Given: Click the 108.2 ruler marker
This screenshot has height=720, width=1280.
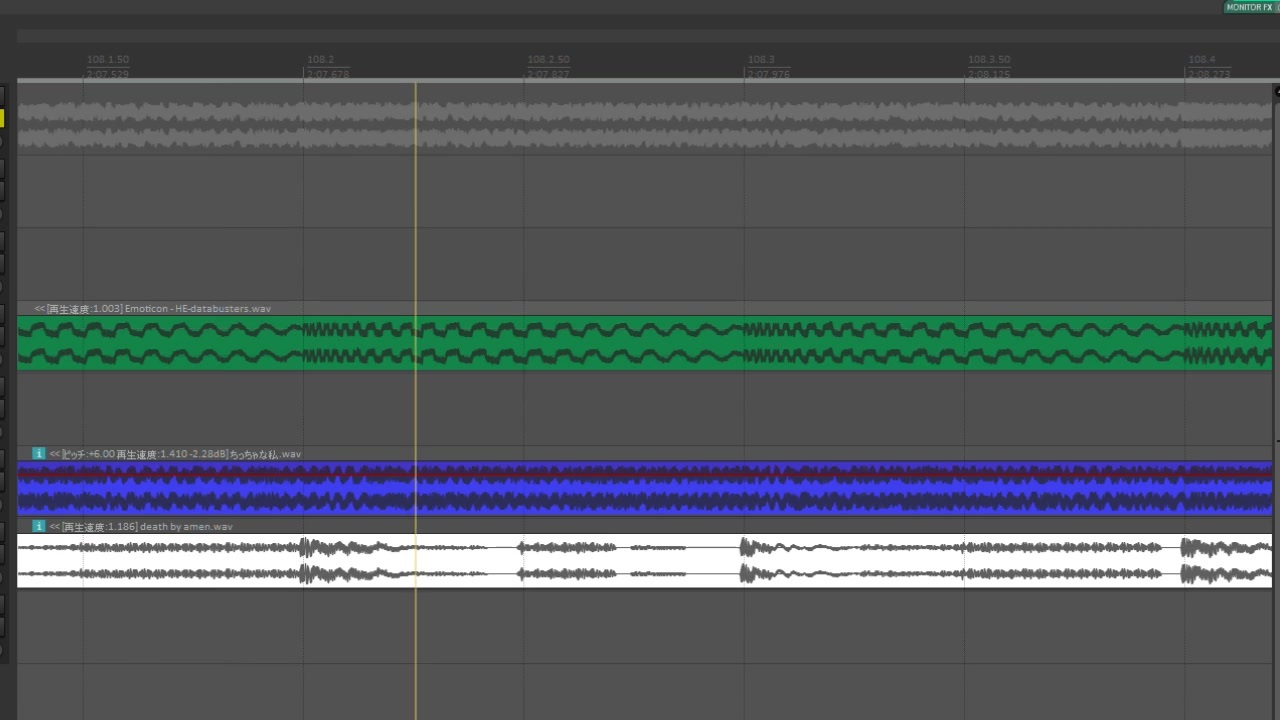Looking at the screenshot, I should pos(321,60).
